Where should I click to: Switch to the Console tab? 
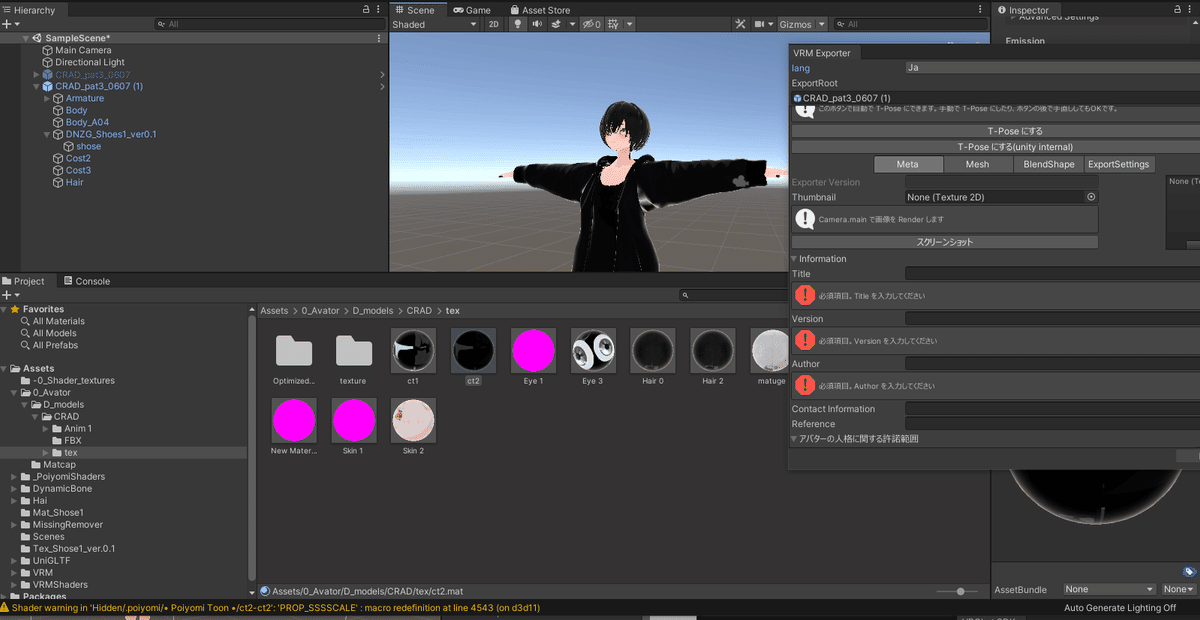pyautogui.click(x=86, y=281)
